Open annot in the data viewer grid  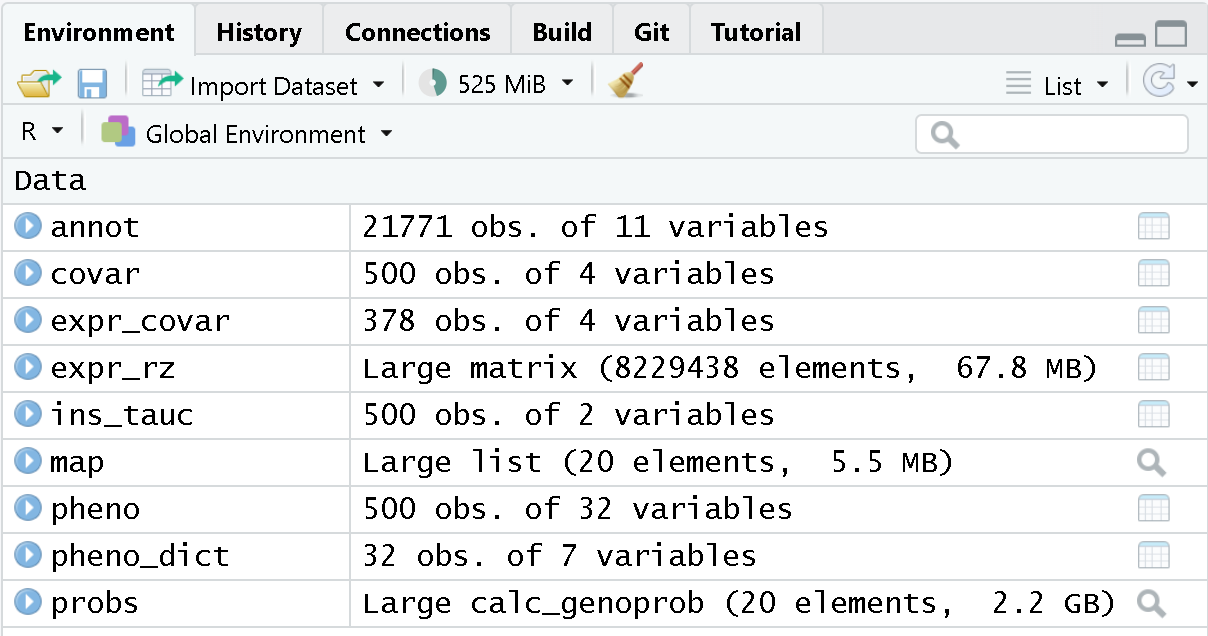(1153, 226)
